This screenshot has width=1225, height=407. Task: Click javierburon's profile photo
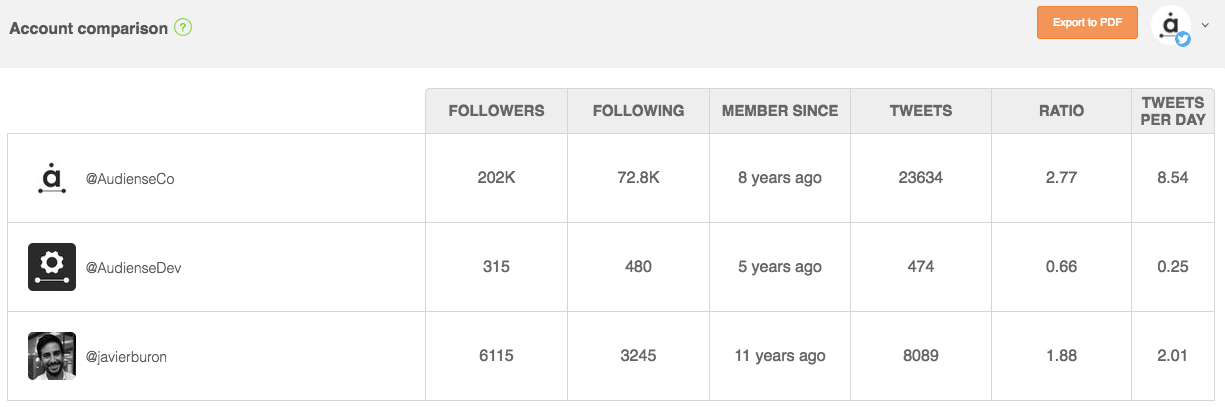tap(52, 356)
